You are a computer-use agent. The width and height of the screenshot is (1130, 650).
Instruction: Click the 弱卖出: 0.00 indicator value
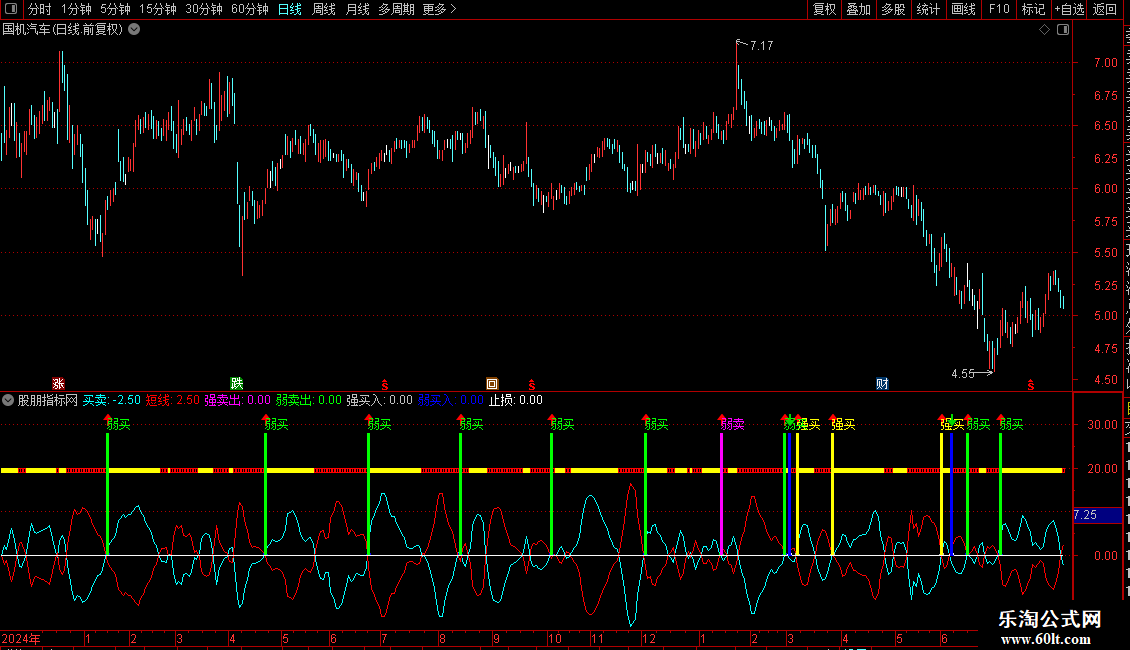[x=308, y=400]
